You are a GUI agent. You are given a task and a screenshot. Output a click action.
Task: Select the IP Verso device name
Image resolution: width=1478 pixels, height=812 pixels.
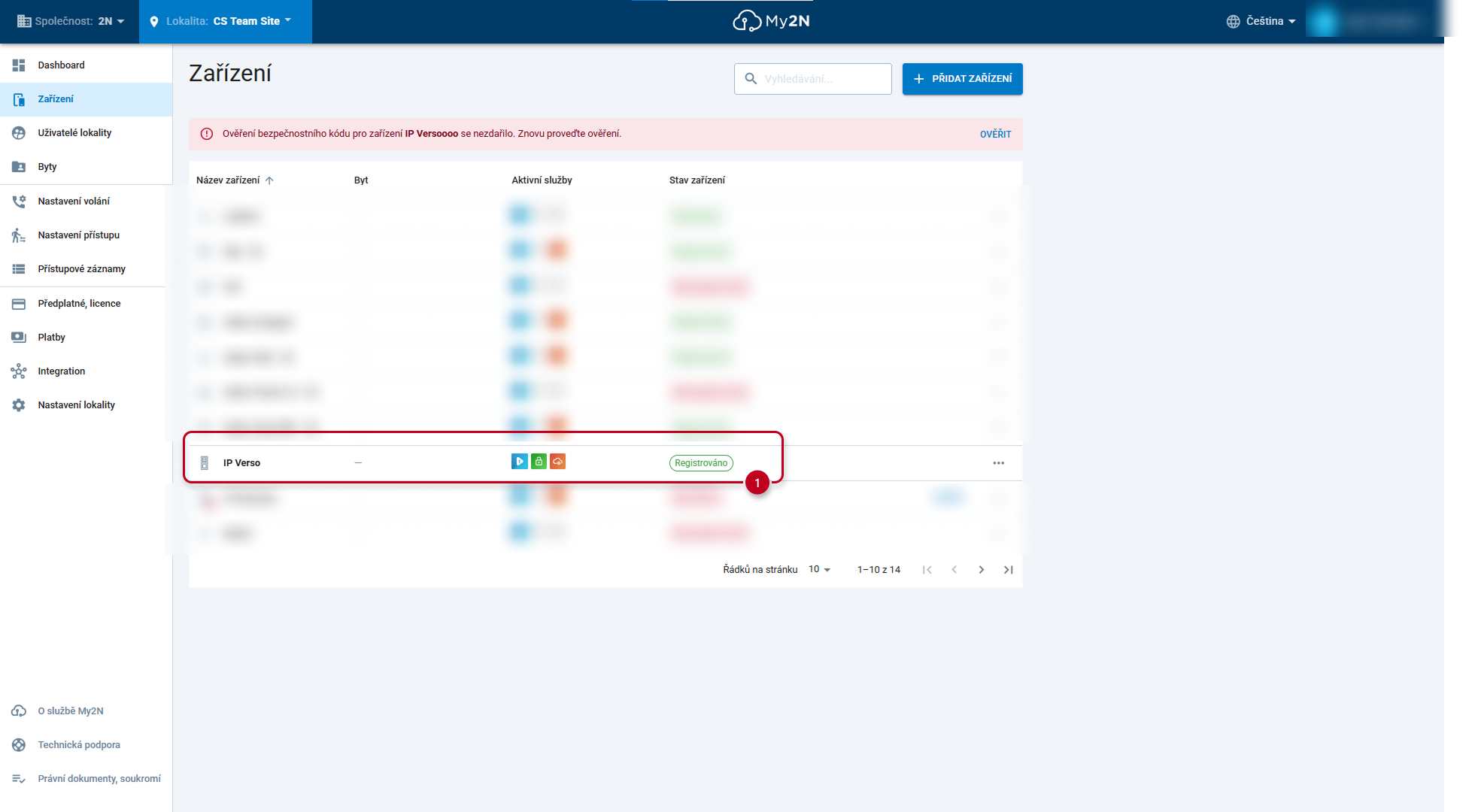click(241, 463)
